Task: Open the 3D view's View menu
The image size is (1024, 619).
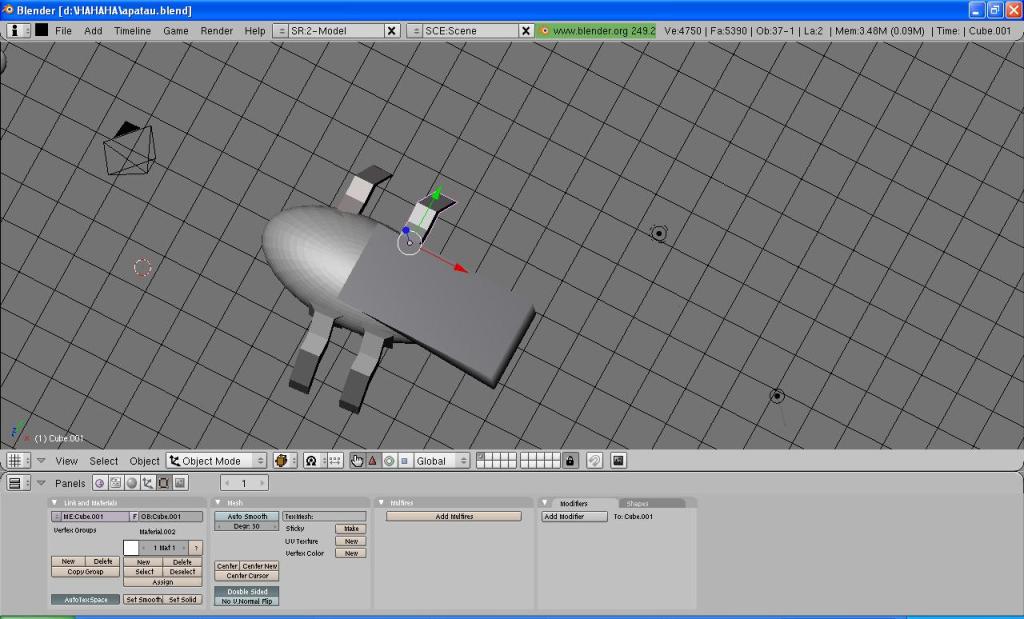Action: (67, 461)
